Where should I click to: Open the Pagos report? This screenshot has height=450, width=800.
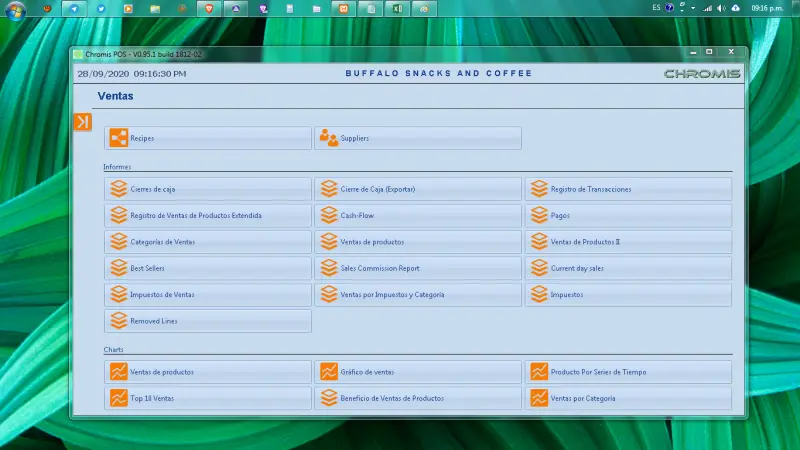click(628, 215)
